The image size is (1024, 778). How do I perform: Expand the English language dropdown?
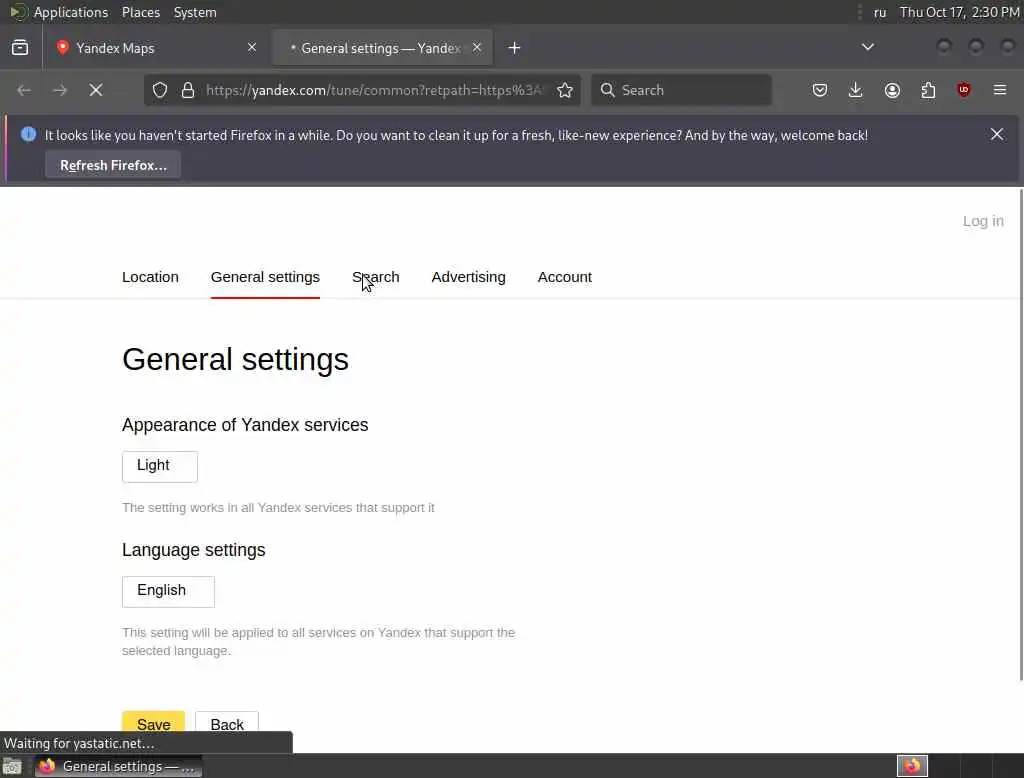[x=168, y=591]
